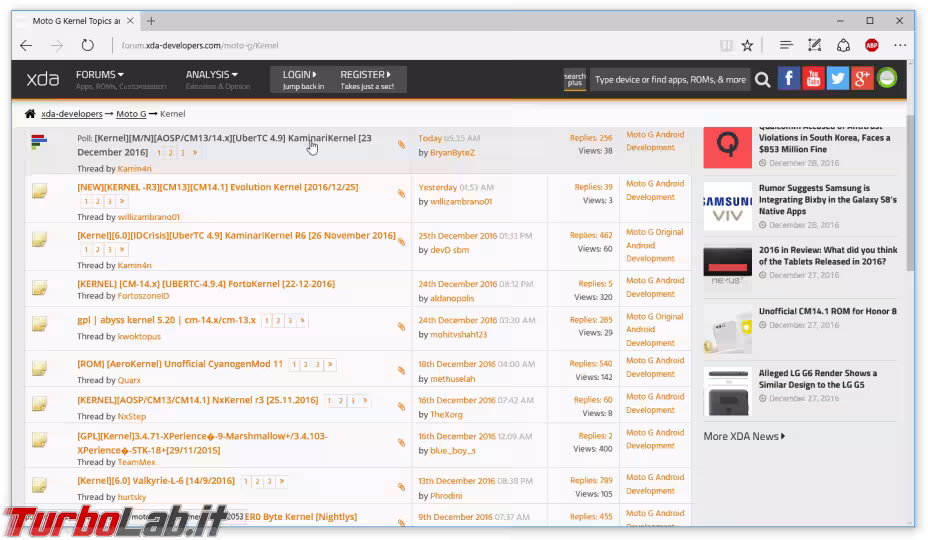
Task: Click Replies: 462 count
Action: [x=590, y=236]
